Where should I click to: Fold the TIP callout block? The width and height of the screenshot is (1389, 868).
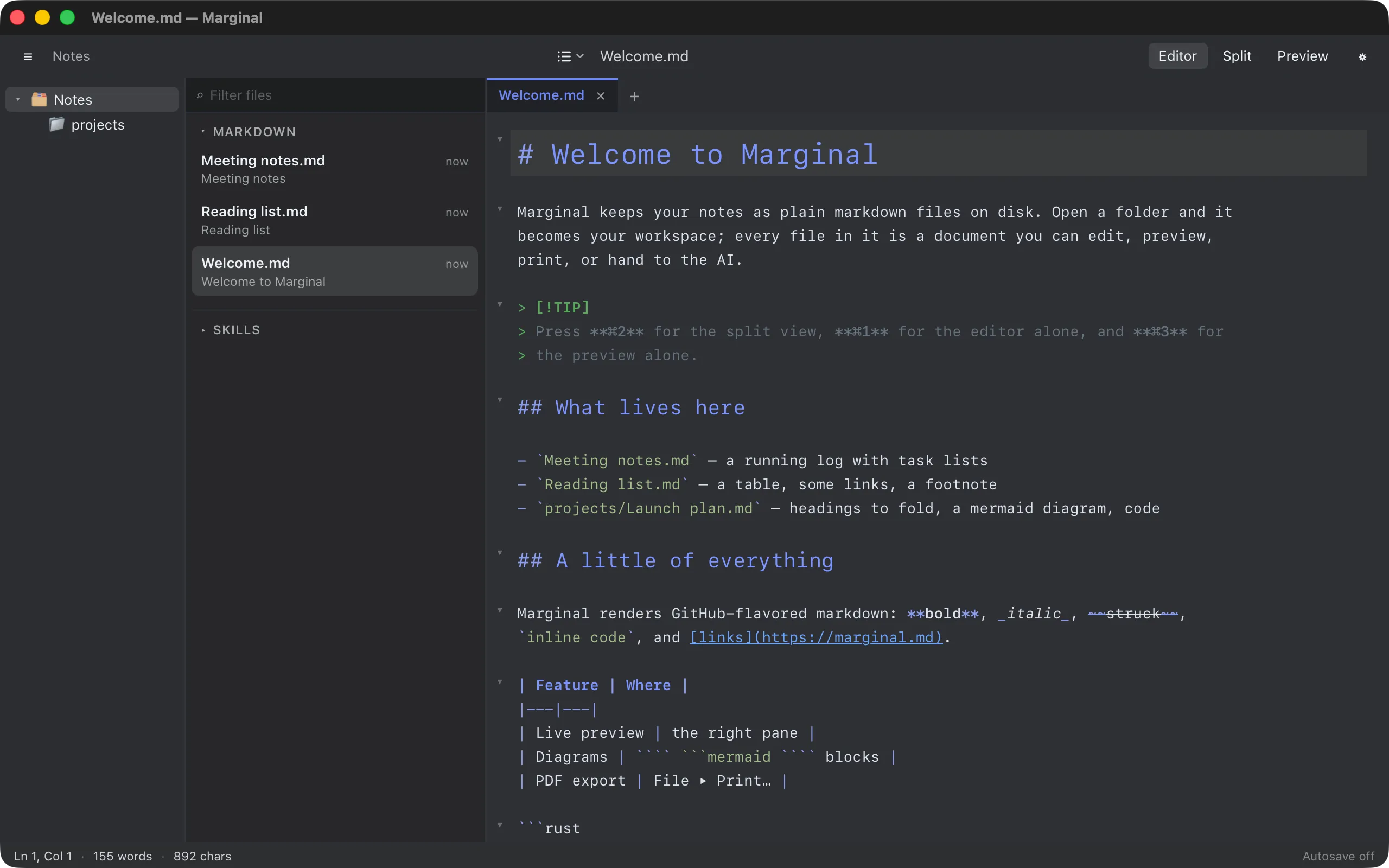pos(499,304)
